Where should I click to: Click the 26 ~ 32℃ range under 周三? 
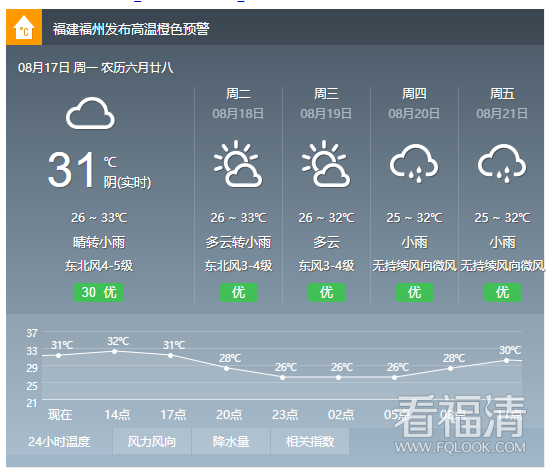pyautogui.click(x=327, y=218)
